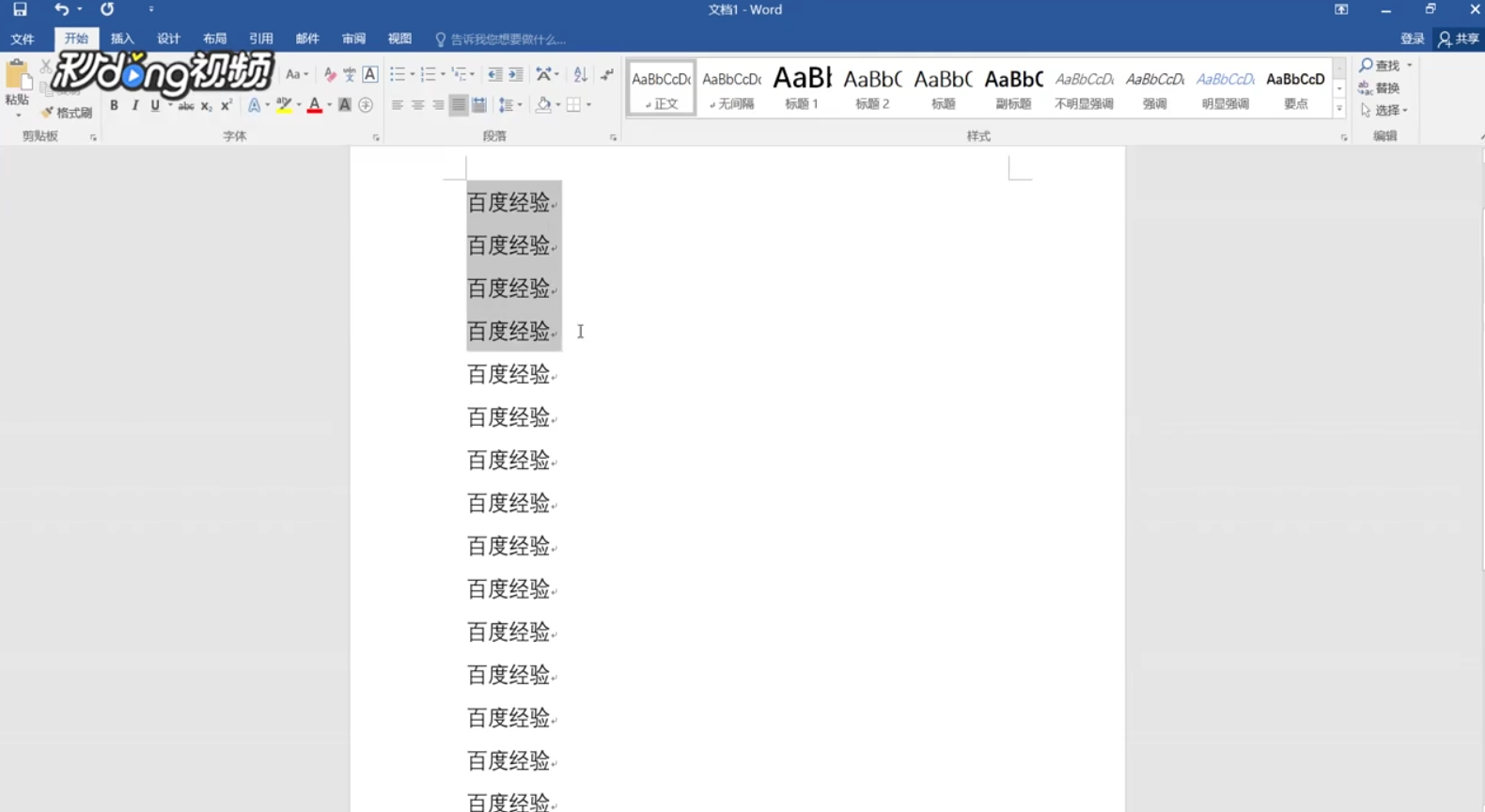This screenshot has width=1485, height=812.
Task: Toggle Justify alignment
Action: click(x=458, y=105)
